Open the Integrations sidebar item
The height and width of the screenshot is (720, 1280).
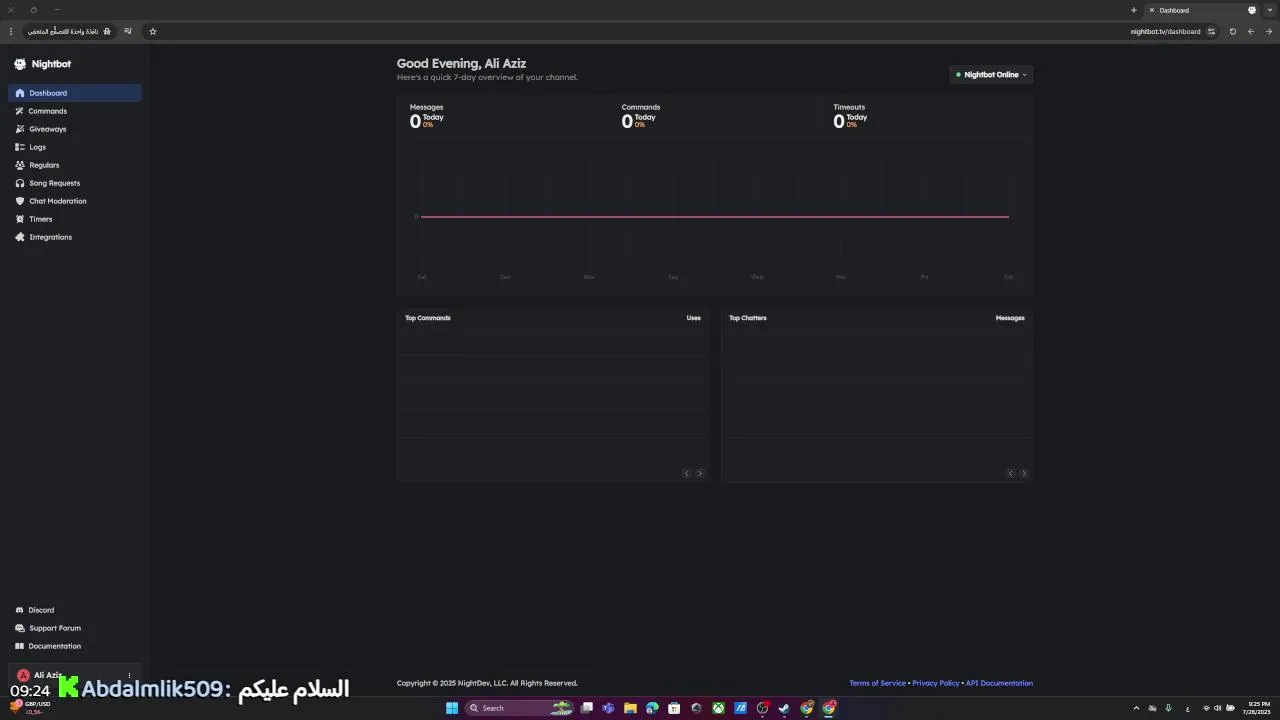(x=75, y=237)
